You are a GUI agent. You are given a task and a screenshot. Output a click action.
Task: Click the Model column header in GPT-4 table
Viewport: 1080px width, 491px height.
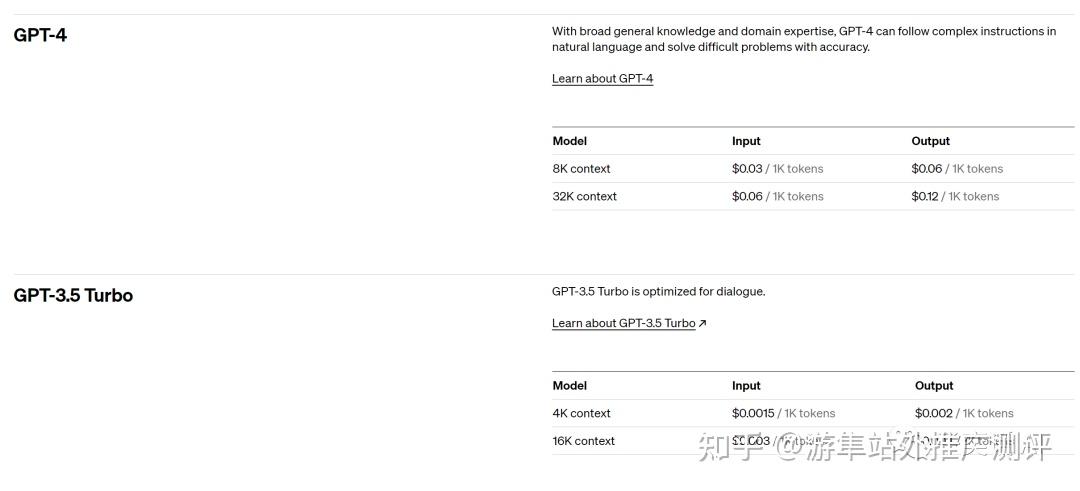point(570,141)
